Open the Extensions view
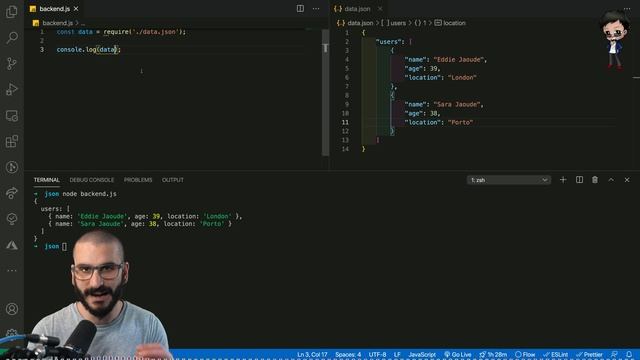Image resolution: width=640 pixels, height=360 pixels. pyautogui.click(x=12, y=142)
